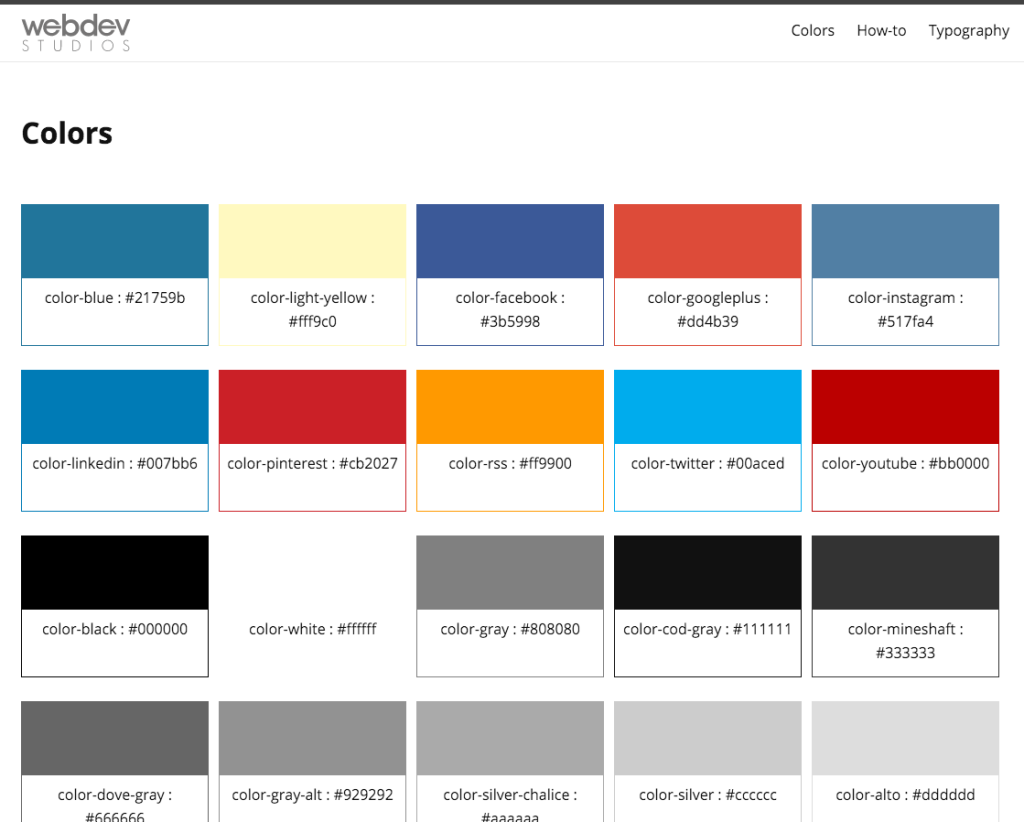Click the label color-gray : #808080
1024x822 pixels.
pyautogui.click(x=510, y=629)
